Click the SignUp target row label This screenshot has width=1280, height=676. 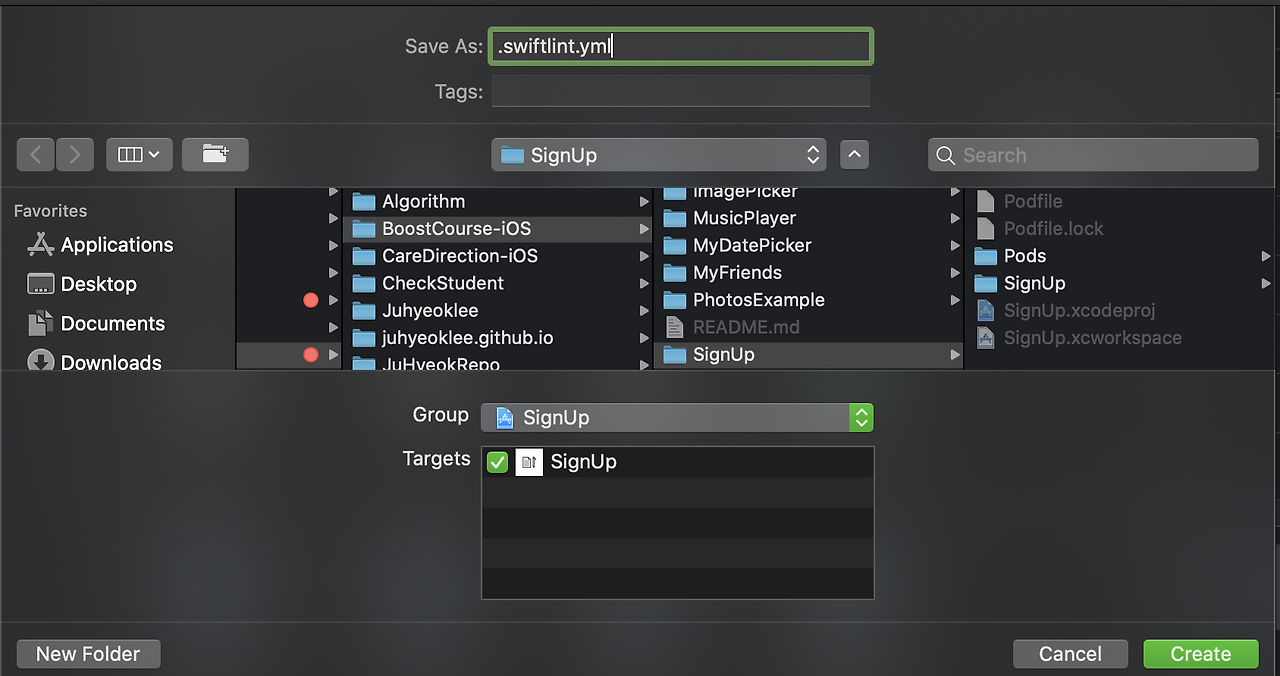tap(583, 462)
